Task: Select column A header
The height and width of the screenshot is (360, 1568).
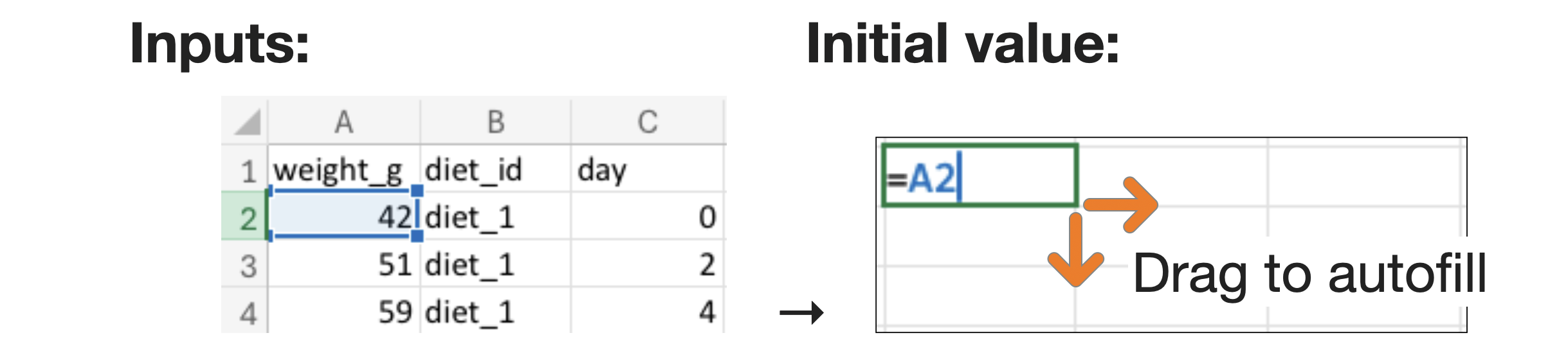Action: [x=344, y=122]
